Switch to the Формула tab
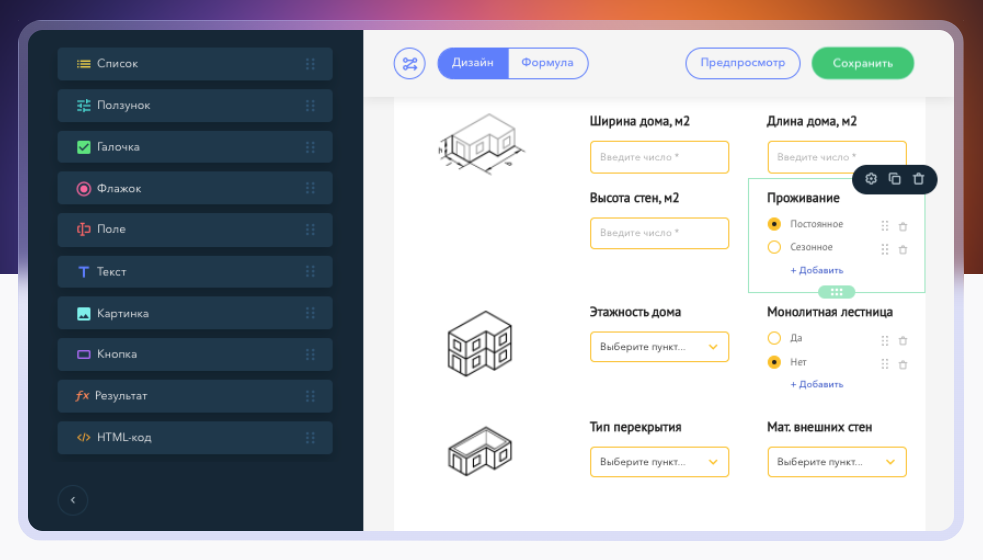This screenshot has width=983, height=560. coord(547,63)
